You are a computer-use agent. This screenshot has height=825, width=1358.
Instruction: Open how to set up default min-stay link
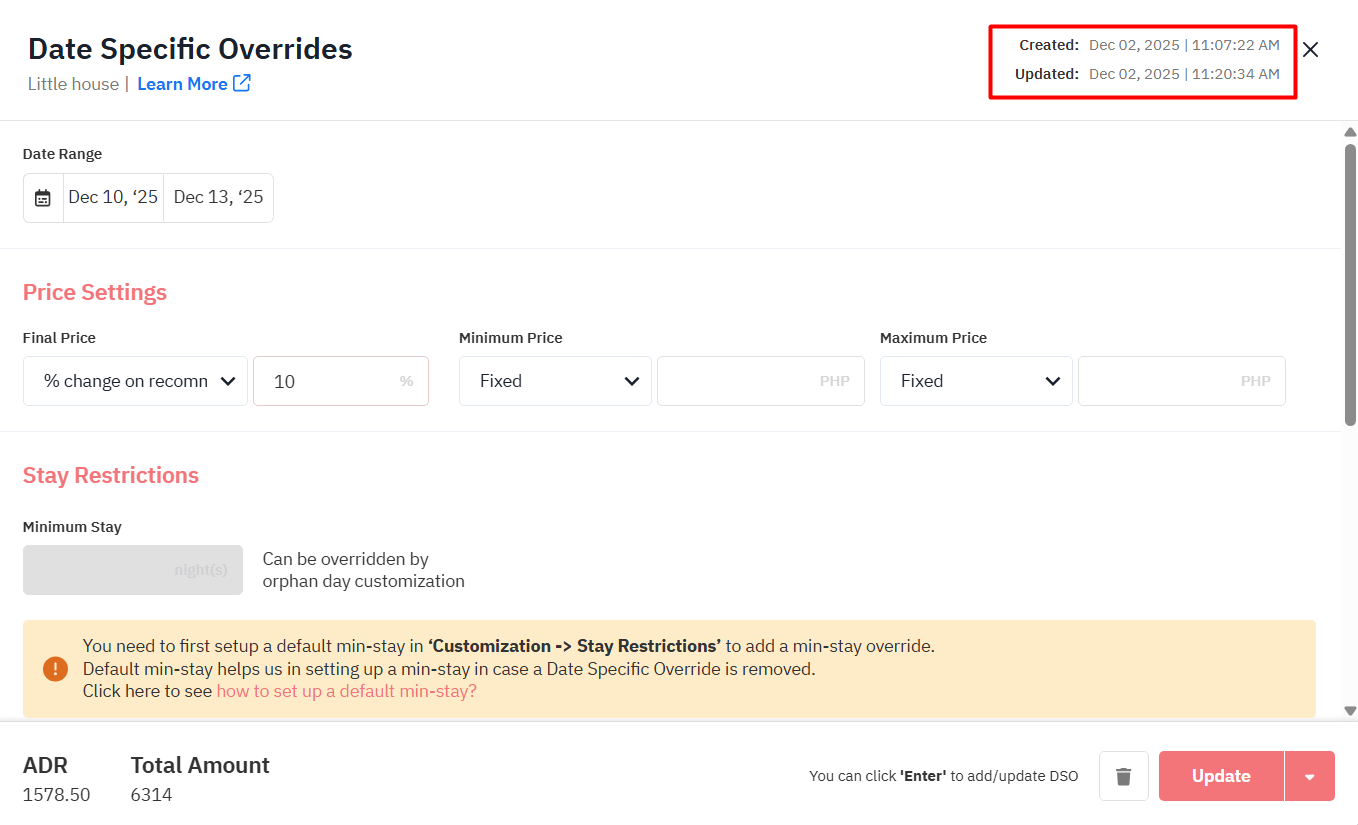tap(346, 691)
